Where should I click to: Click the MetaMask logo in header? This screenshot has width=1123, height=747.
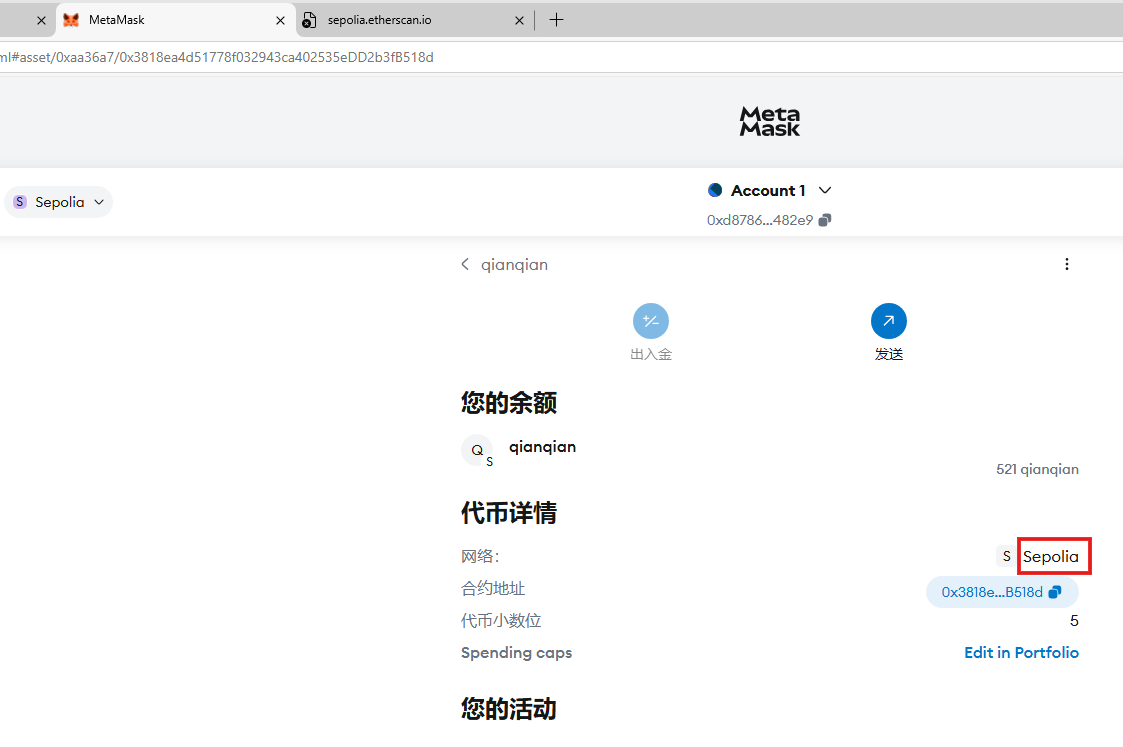(x=769, y=121)
